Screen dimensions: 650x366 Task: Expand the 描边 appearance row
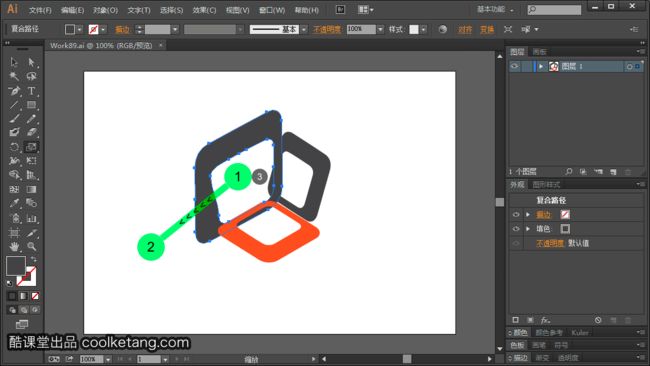pyautogui.click(x=528, y=215)
